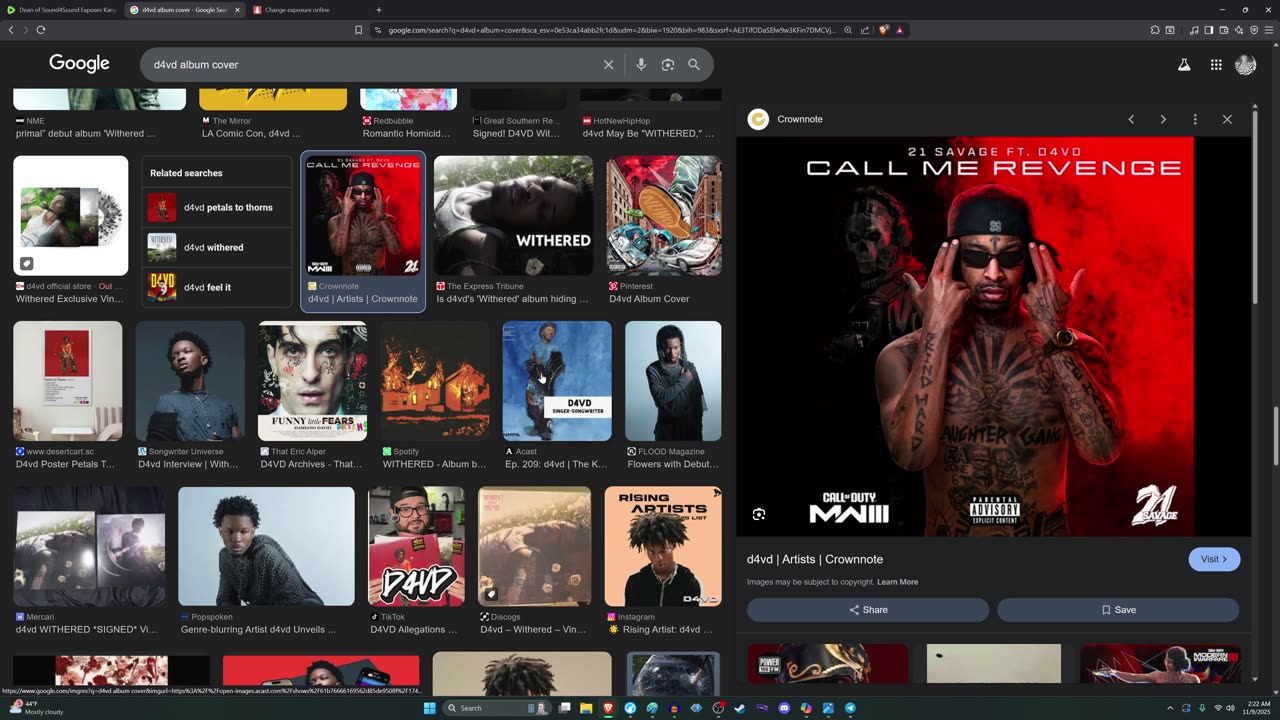
Task: Open Discord from the taskbar
Action: pyautogui.click(x=784, y=708)
